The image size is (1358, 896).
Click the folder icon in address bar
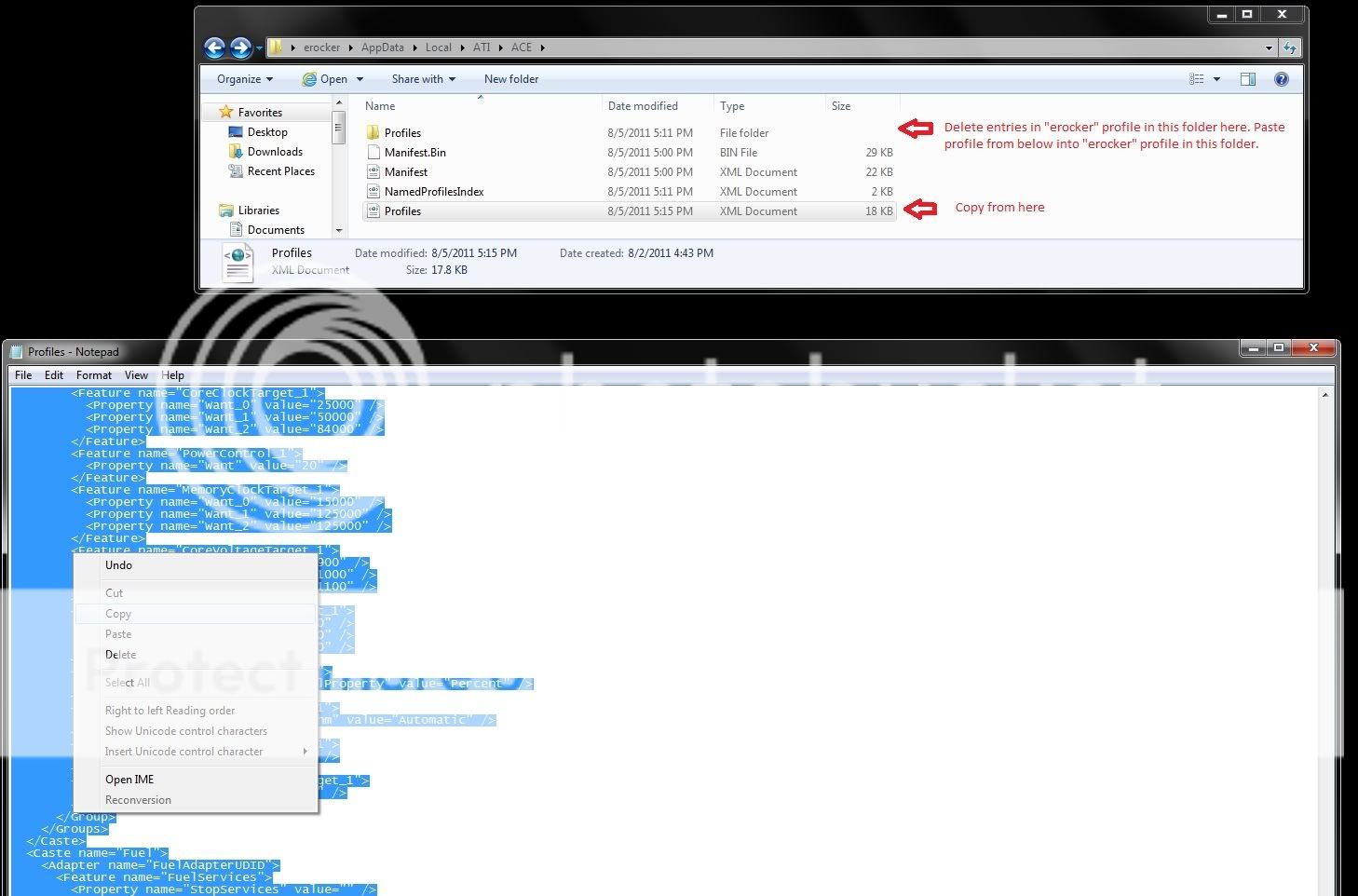(277, 47)
